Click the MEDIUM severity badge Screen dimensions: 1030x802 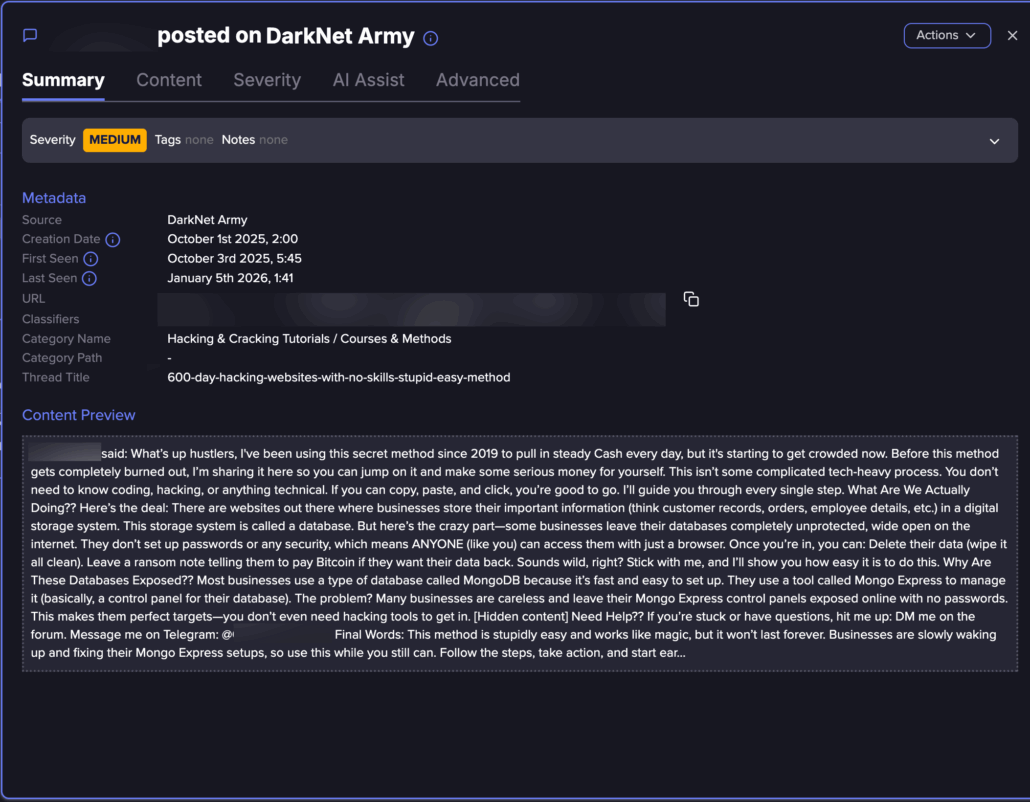pyautogui.click(x=115, y=140)
